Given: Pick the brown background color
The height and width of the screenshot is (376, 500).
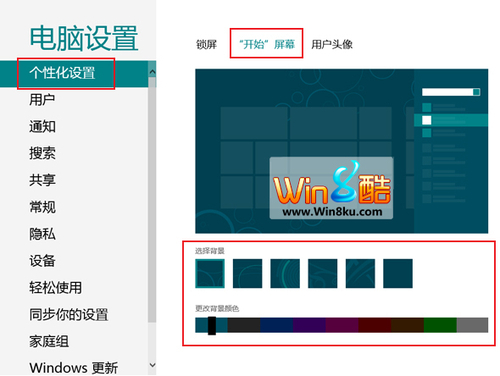Looking at the screenshot, I should pyautogui.click(x=407, y=325).
